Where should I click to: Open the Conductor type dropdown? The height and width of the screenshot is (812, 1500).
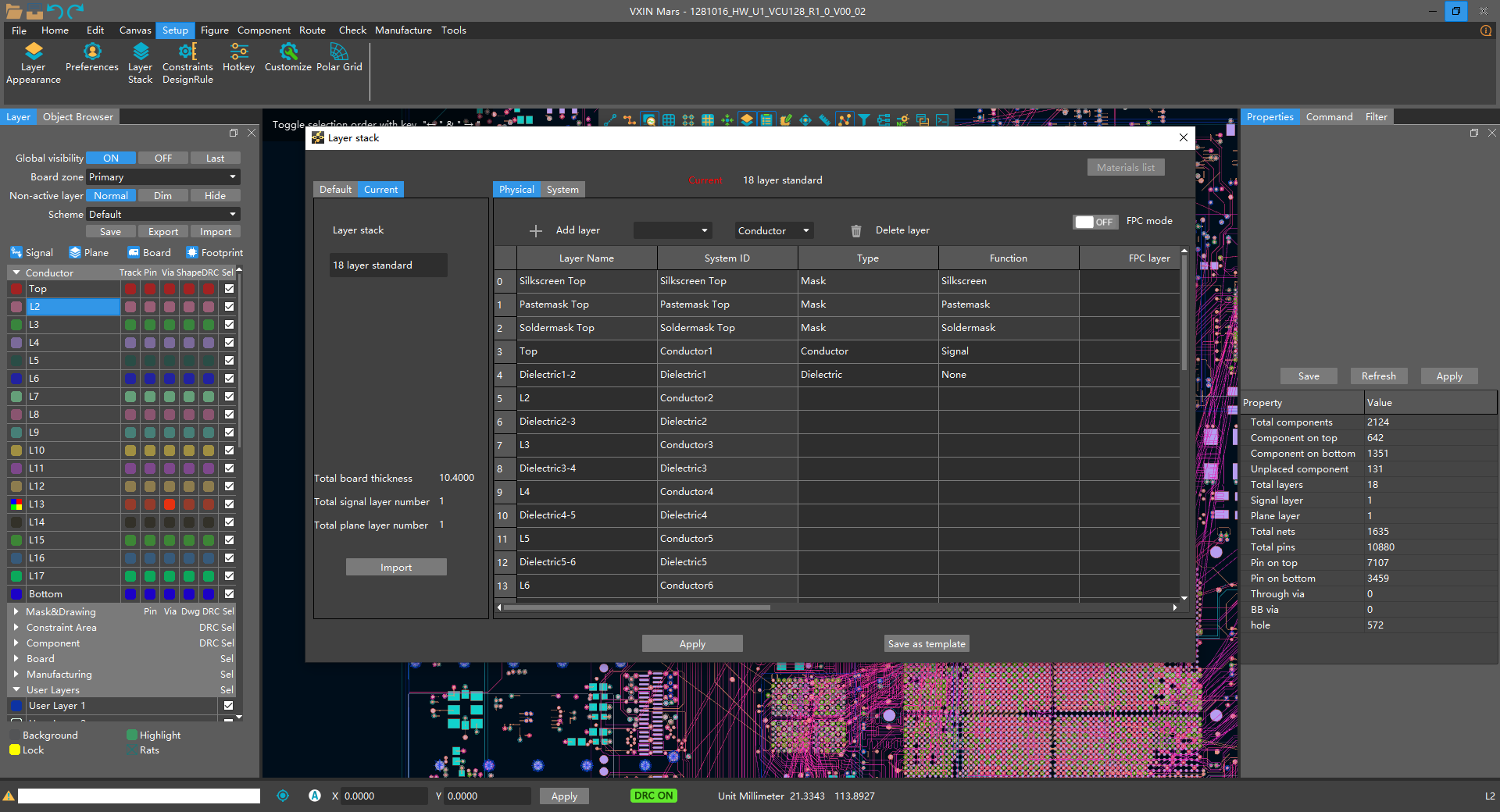[x=774, y=230]
